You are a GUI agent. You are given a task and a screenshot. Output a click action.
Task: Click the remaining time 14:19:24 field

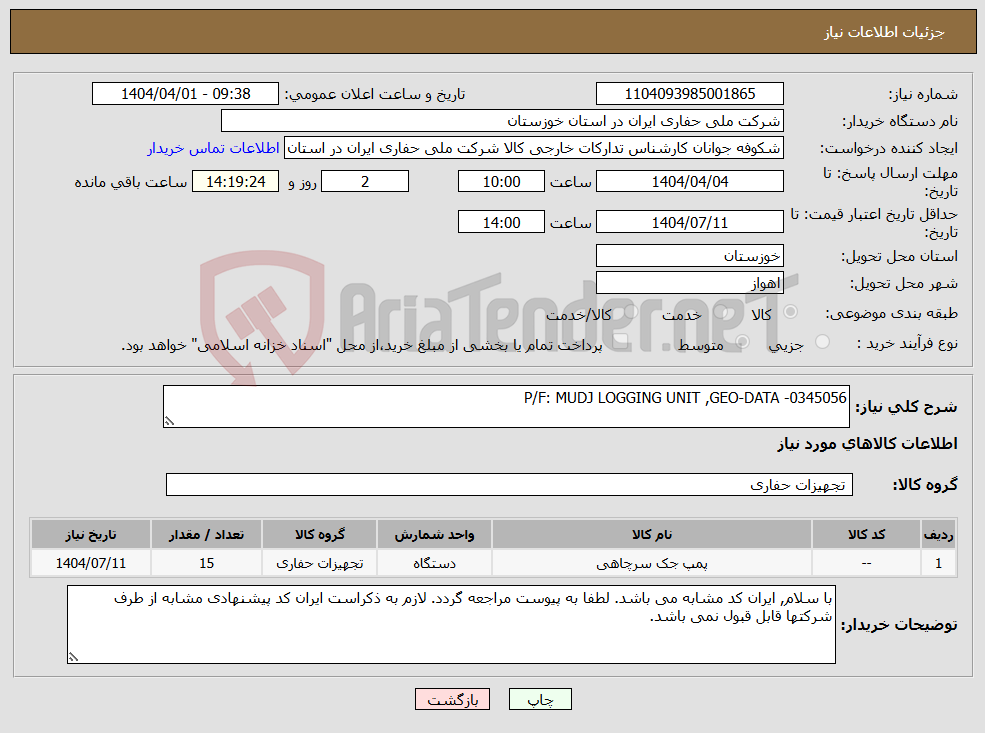[x=236, y=182]
